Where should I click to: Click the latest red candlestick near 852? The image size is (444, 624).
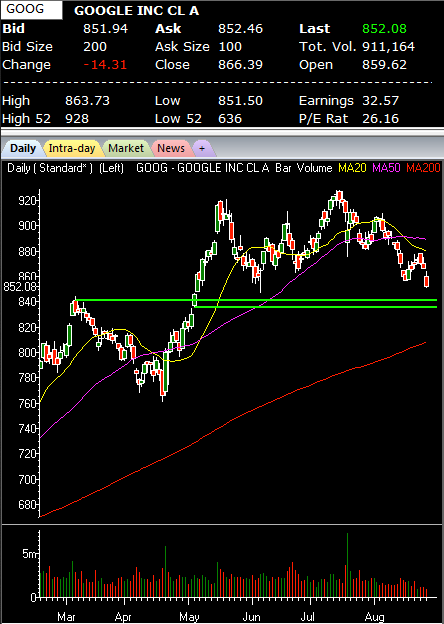tap(427, 281)
